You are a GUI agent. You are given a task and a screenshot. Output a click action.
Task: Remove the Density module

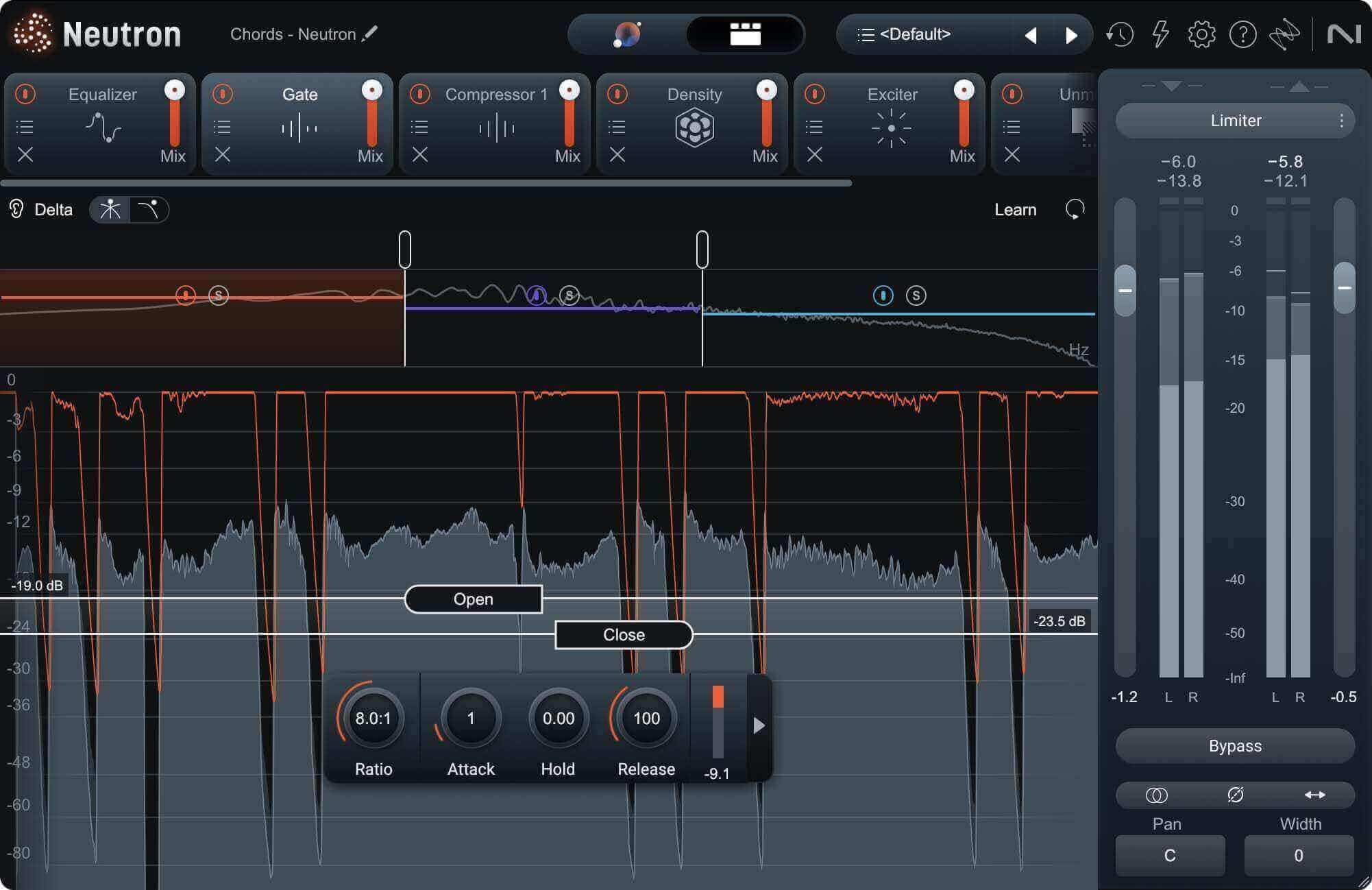(x=617, y=155)
